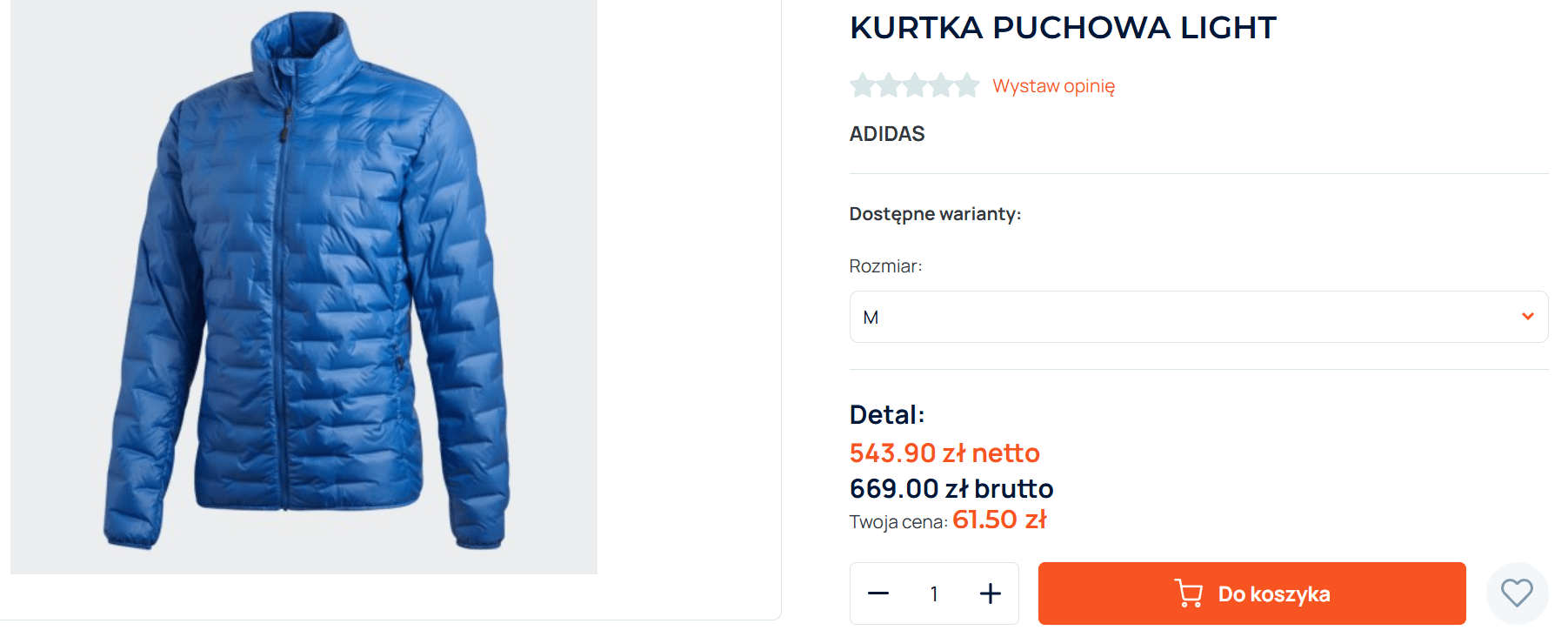1568x637 pixels.
Task: Click the Wystaw opinię link
Action: (1053, 86)
